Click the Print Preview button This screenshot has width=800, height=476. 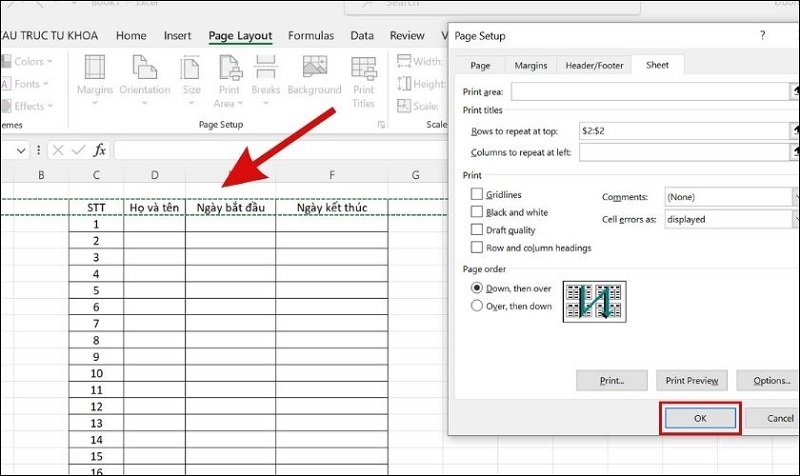click(x=690, y=381)
